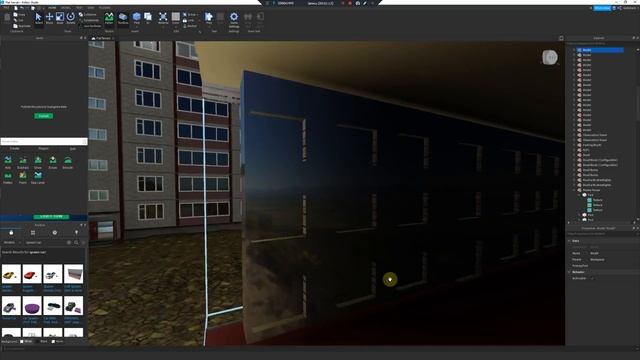Click the green Publish button
The height and width of the screenshot is (360, 640).
click(x=44, y=116)
